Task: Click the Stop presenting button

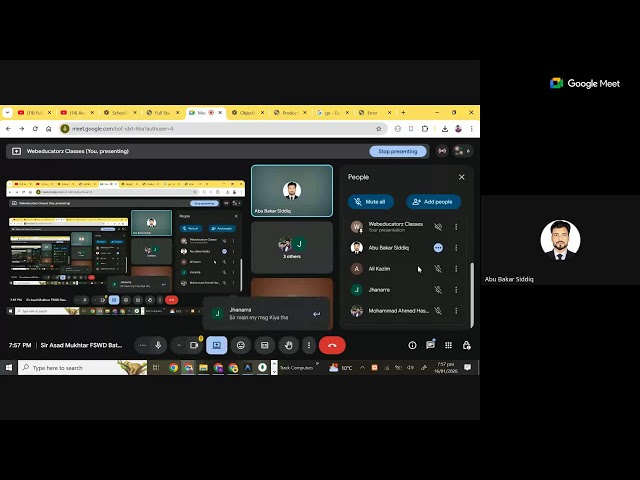Action: point(398,151)
